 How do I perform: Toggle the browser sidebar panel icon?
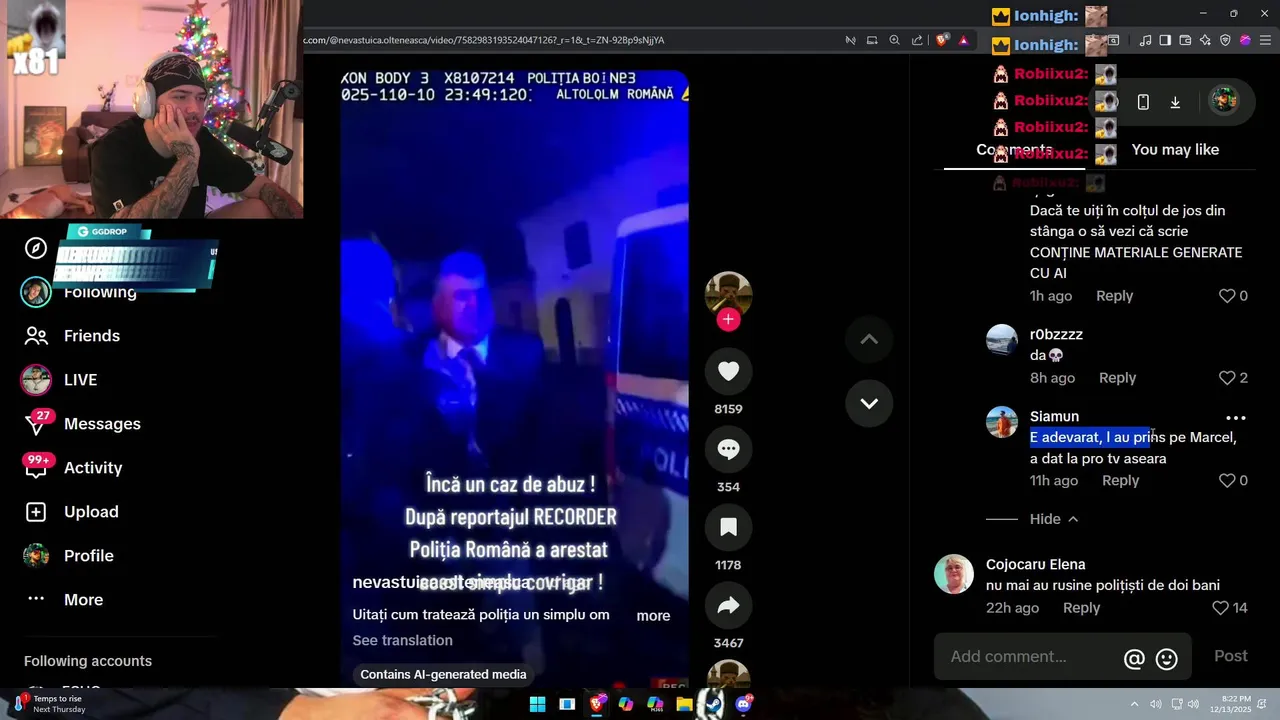(x=1165, y=40)
